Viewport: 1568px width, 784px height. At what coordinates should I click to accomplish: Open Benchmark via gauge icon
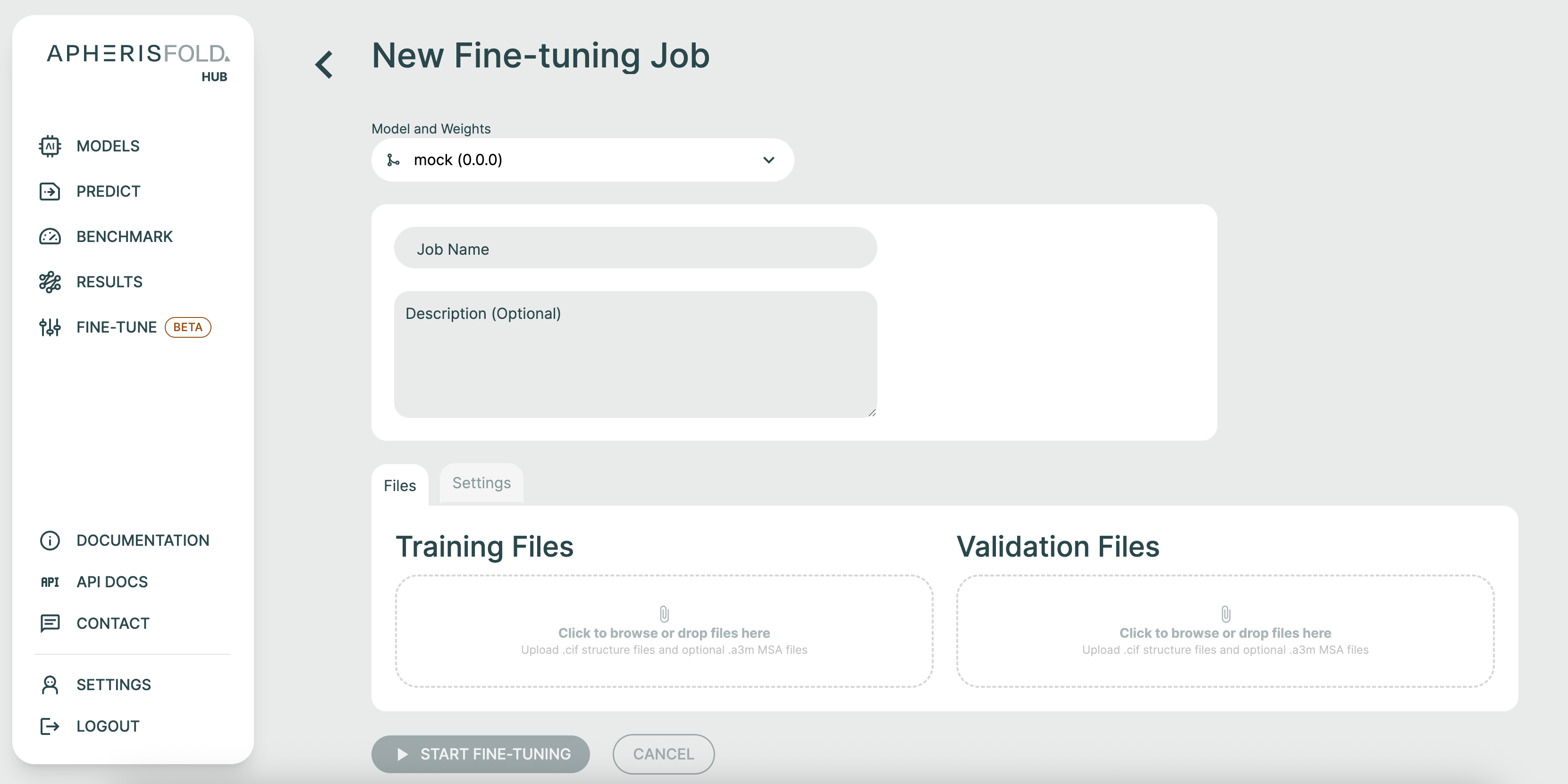pos(50,237)
